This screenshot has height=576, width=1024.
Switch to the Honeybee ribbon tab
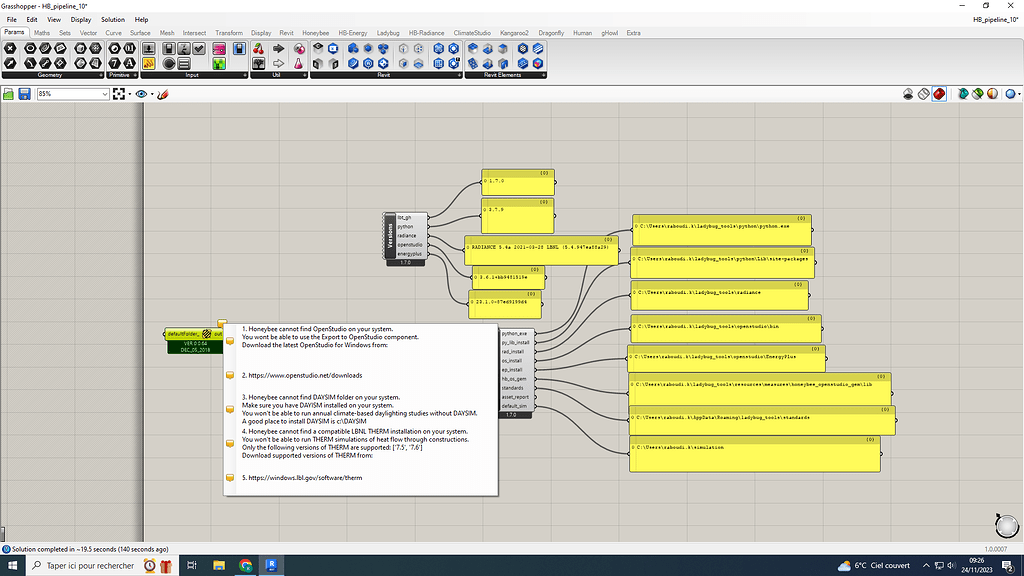tap(316, 32)
